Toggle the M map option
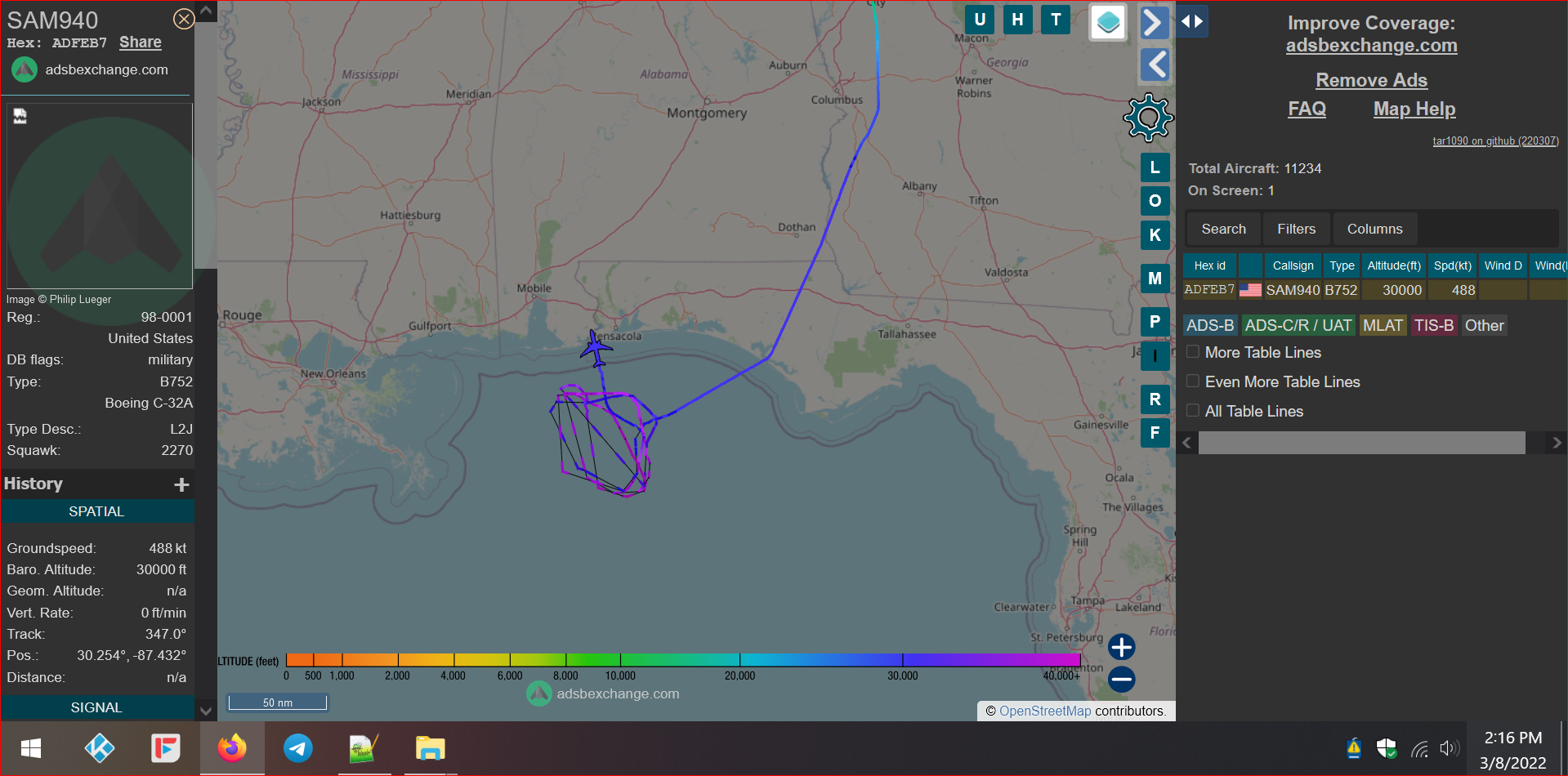The height and width of the screenshot is (776, 1568). coord(1155,279)
